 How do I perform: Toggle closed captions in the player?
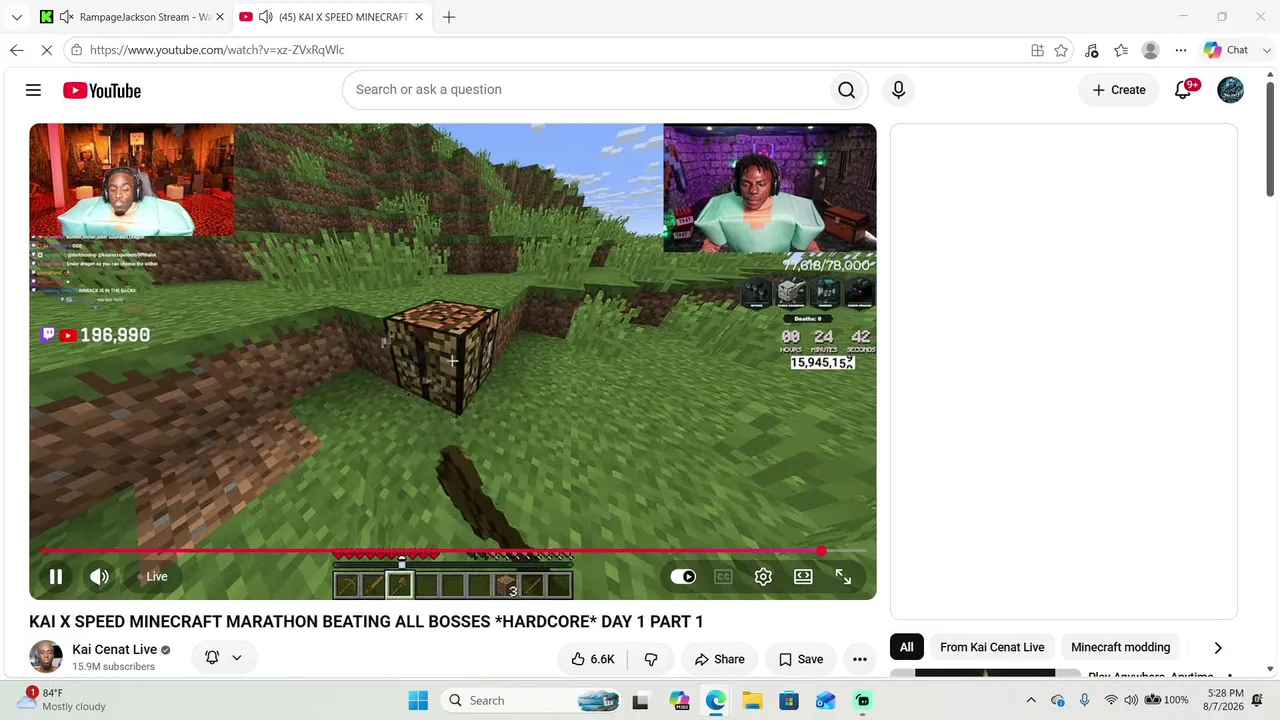click(723, 577)
